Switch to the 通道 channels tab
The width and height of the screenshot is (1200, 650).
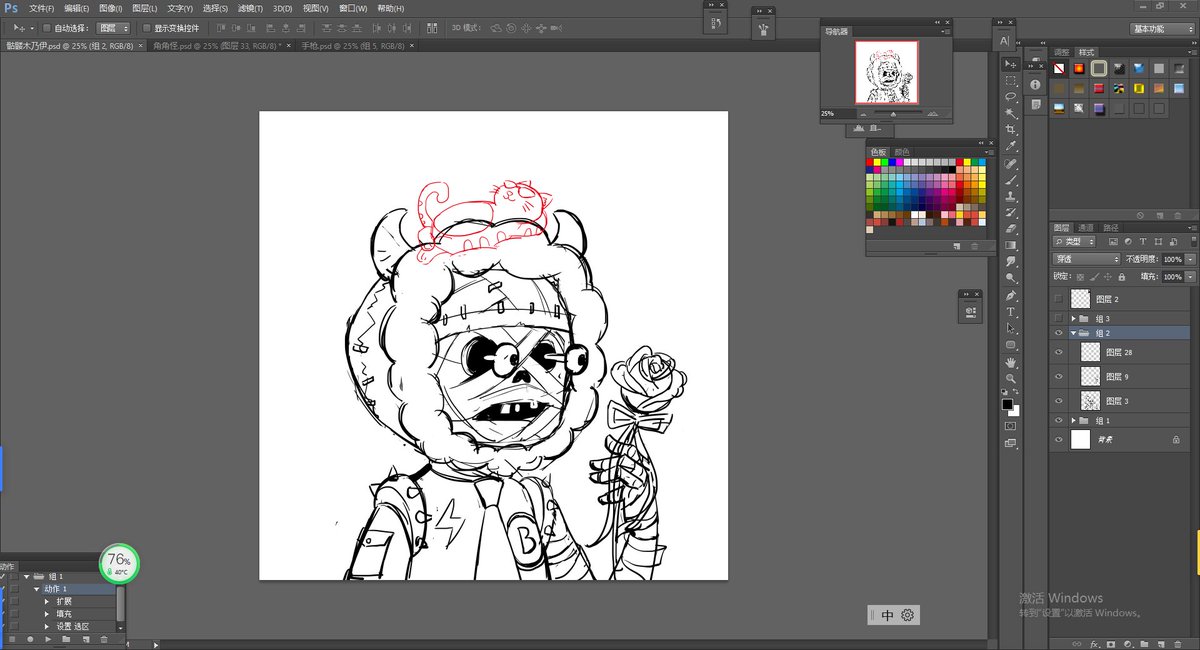click(1085, 227)
